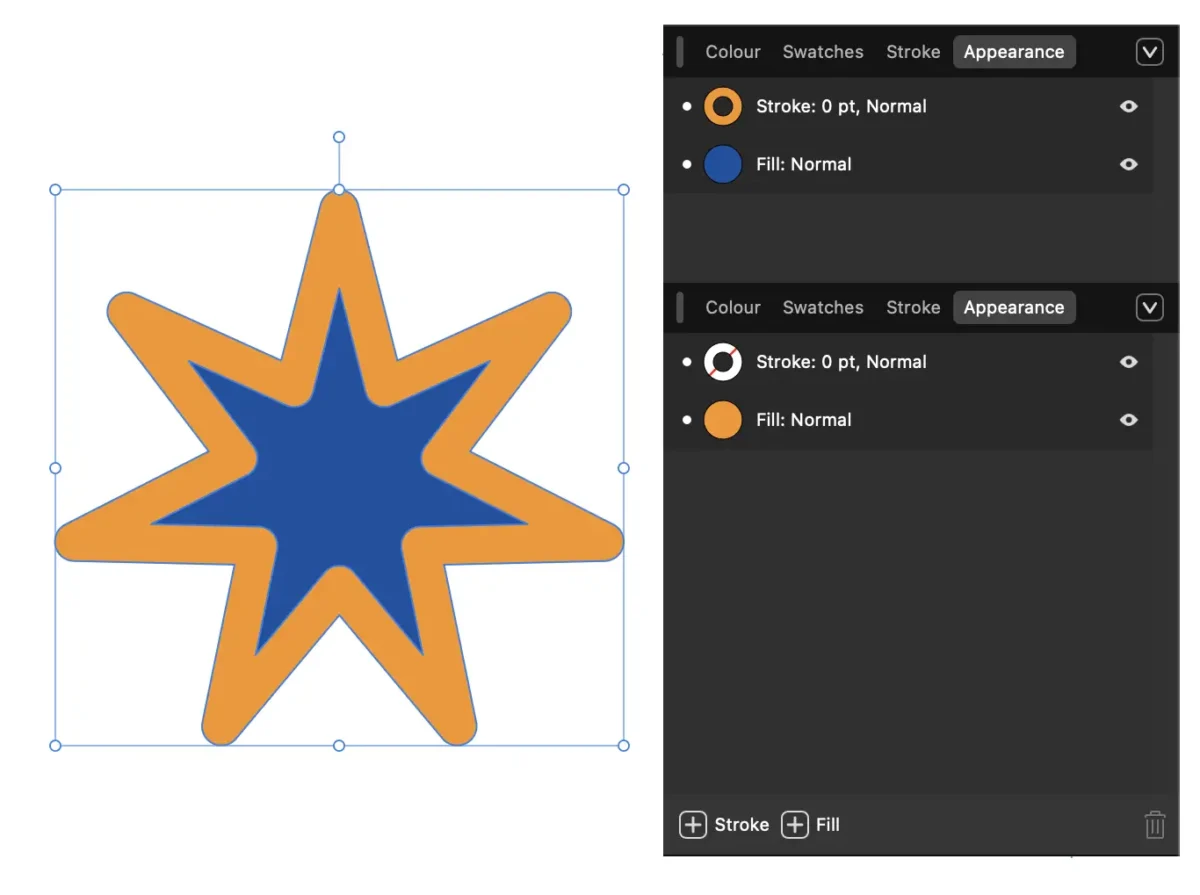Click the bullet handle beside the blue Fill row

[686, 164]
